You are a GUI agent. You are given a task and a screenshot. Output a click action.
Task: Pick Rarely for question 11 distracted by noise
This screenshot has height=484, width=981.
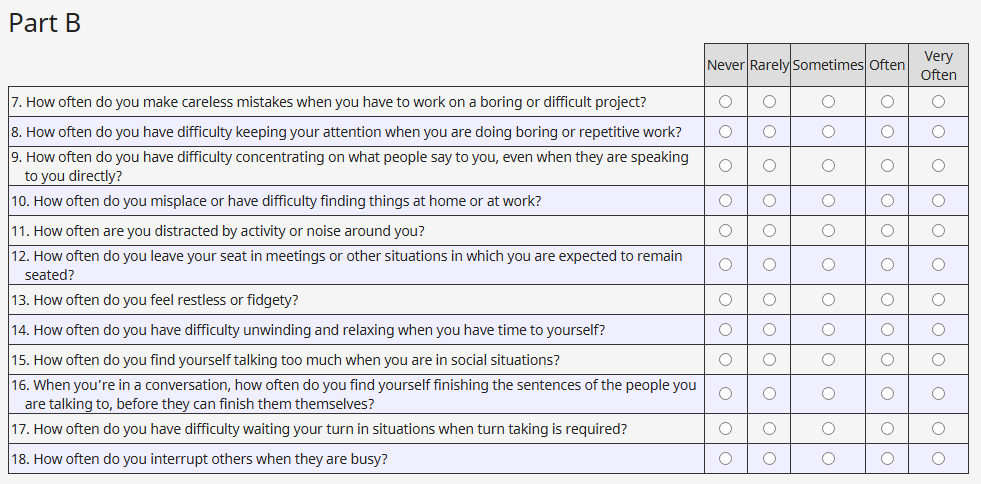coord(769,230)
